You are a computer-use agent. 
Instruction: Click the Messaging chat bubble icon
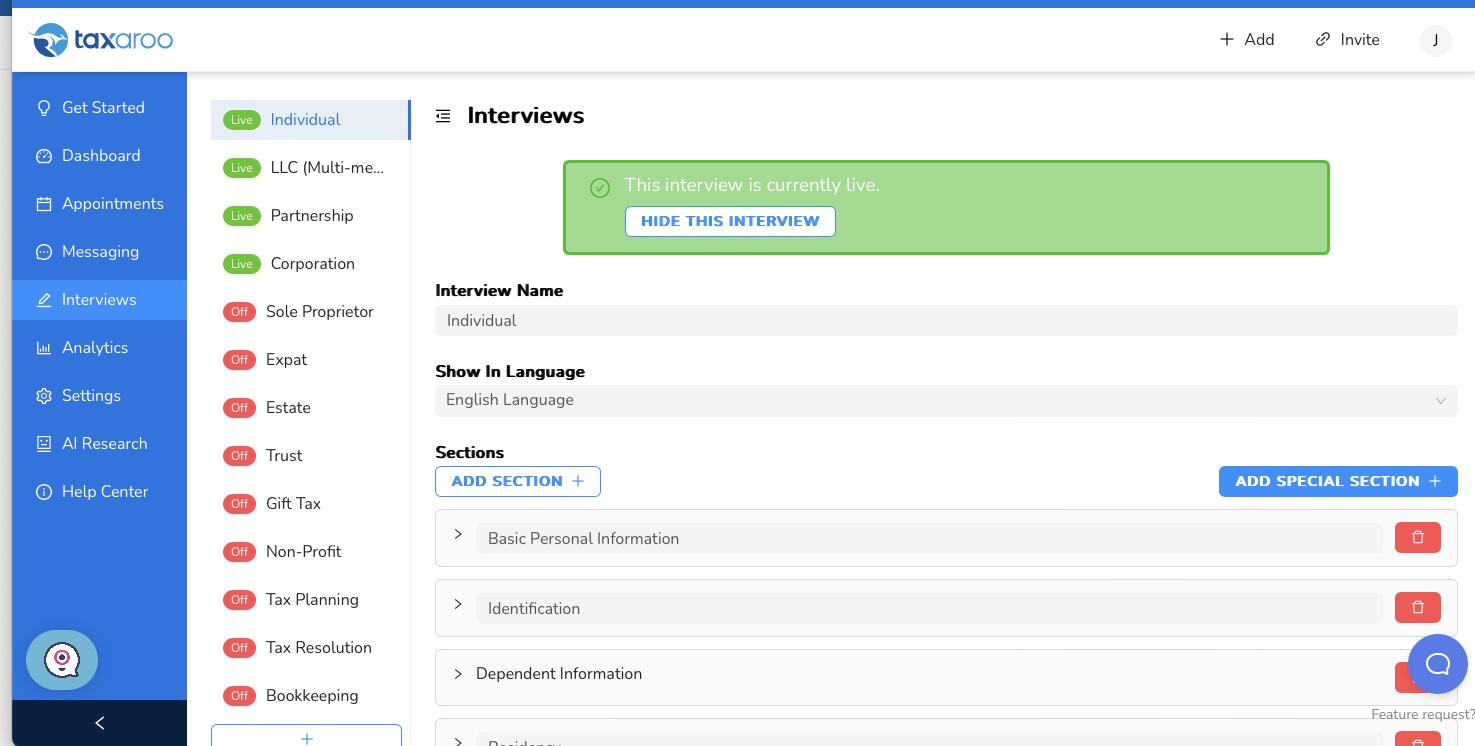44,252
